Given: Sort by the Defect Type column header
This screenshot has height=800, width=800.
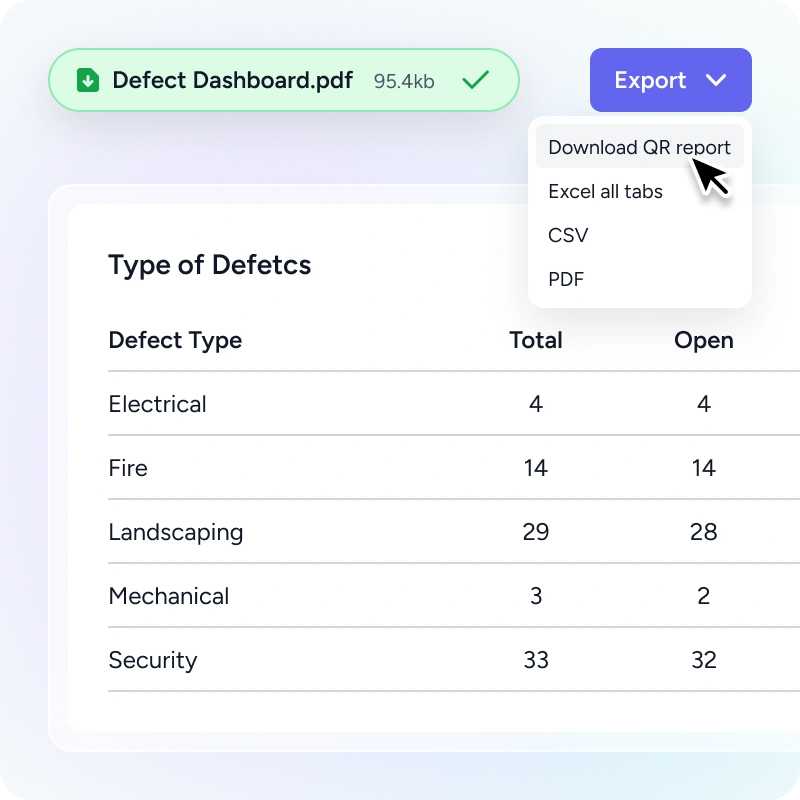Looking at the screenshot, I should tap(175, 341).
